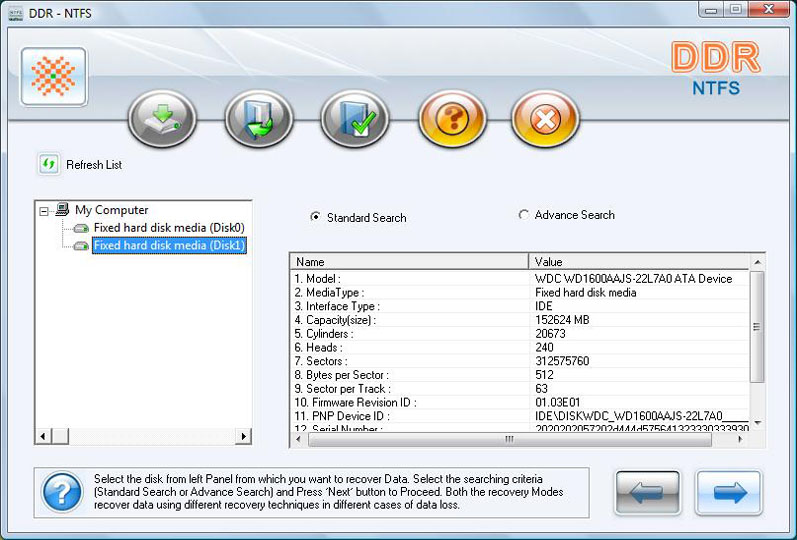Click the '5. Cylinders :' row
Image resolution: width=797 pixels, height=540 pixels.
(519, 334)
